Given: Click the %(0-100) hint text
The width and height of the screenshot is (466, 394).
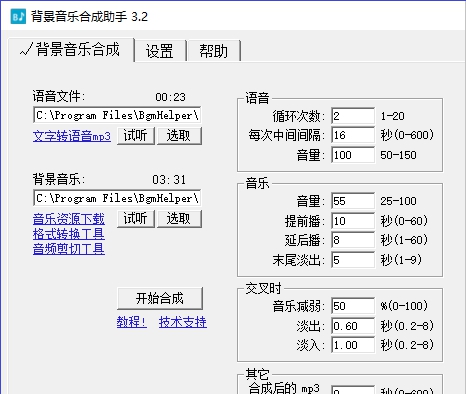Looking at the screenshot, I should coord(404,306).
